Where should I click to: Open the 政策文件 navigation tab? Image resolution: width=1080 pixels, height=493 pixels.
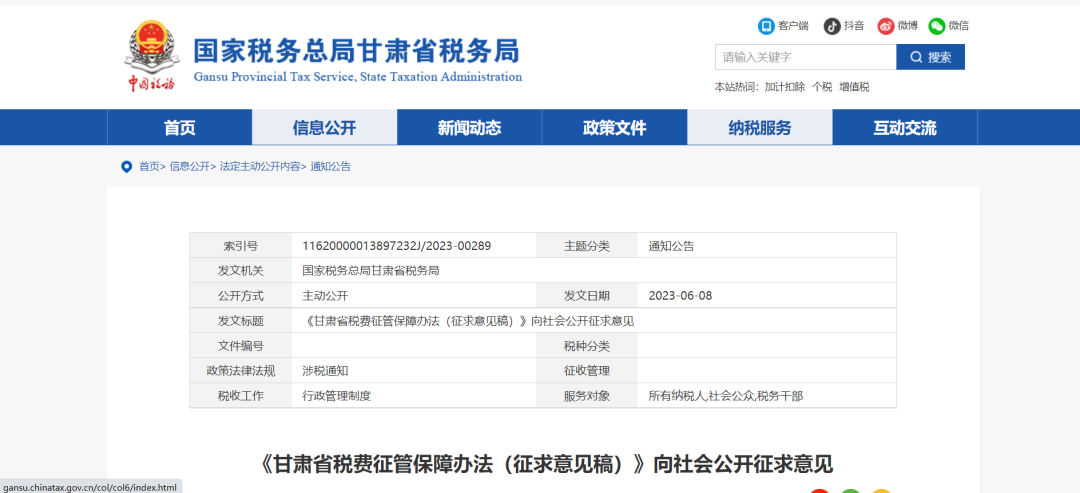[x=615, y=127]
